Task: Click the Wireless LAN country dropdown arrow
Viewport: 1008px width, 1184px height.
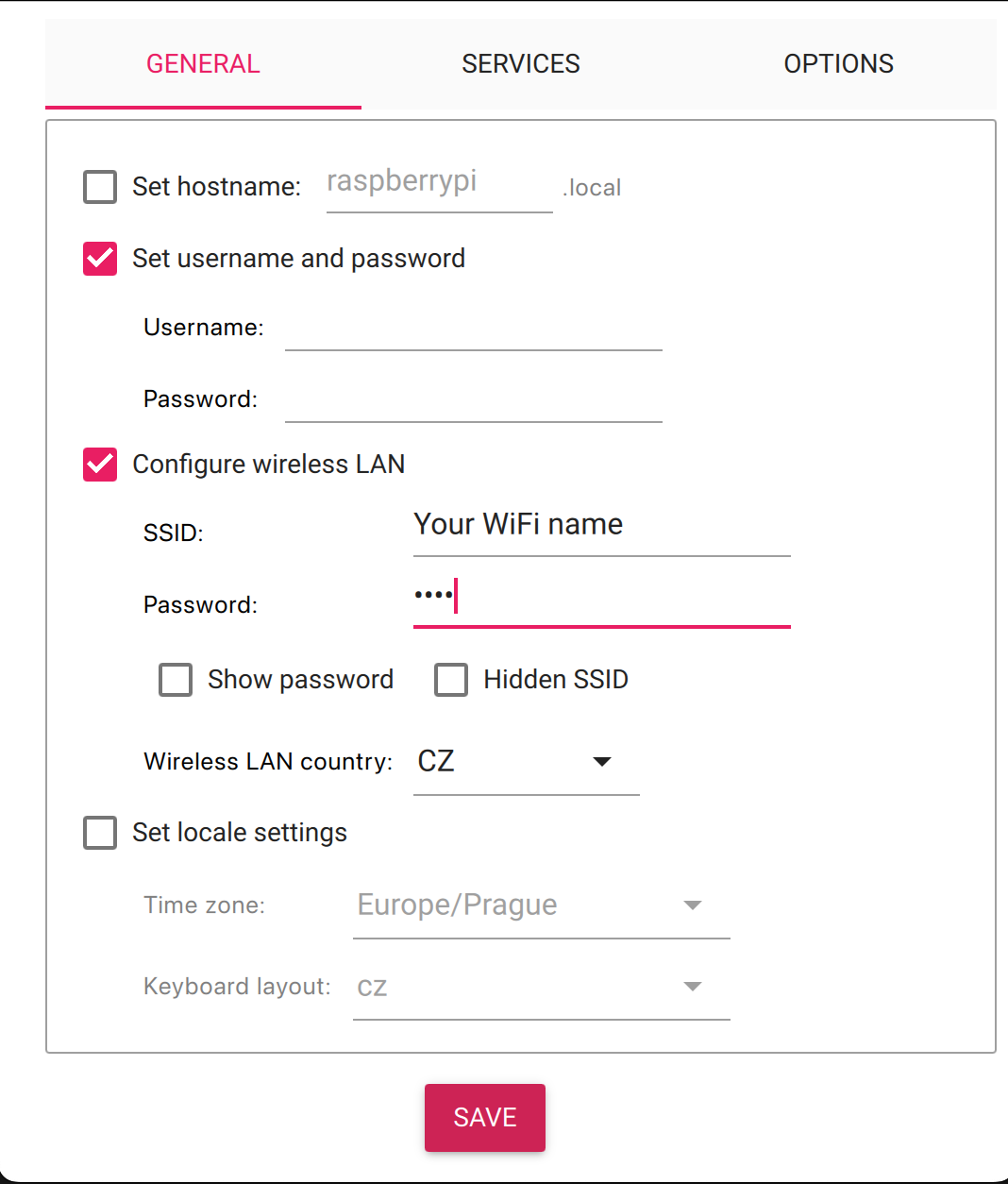Action: (x=602, y=762)
